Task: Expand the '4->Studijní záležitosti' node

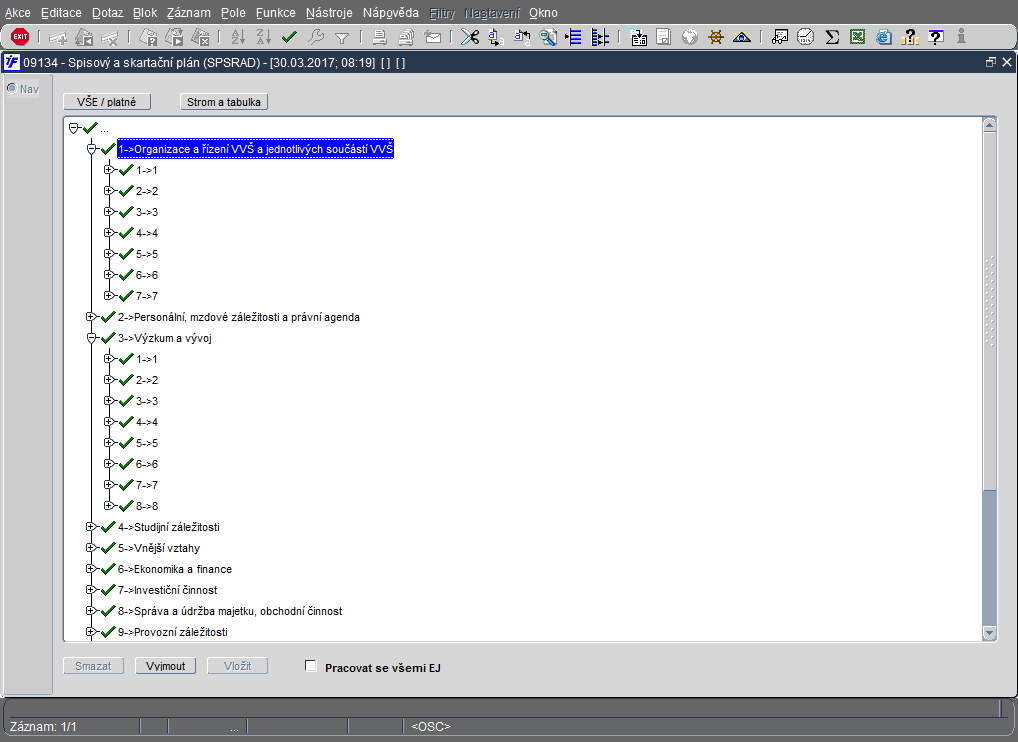Action: (x=91, y=526)
